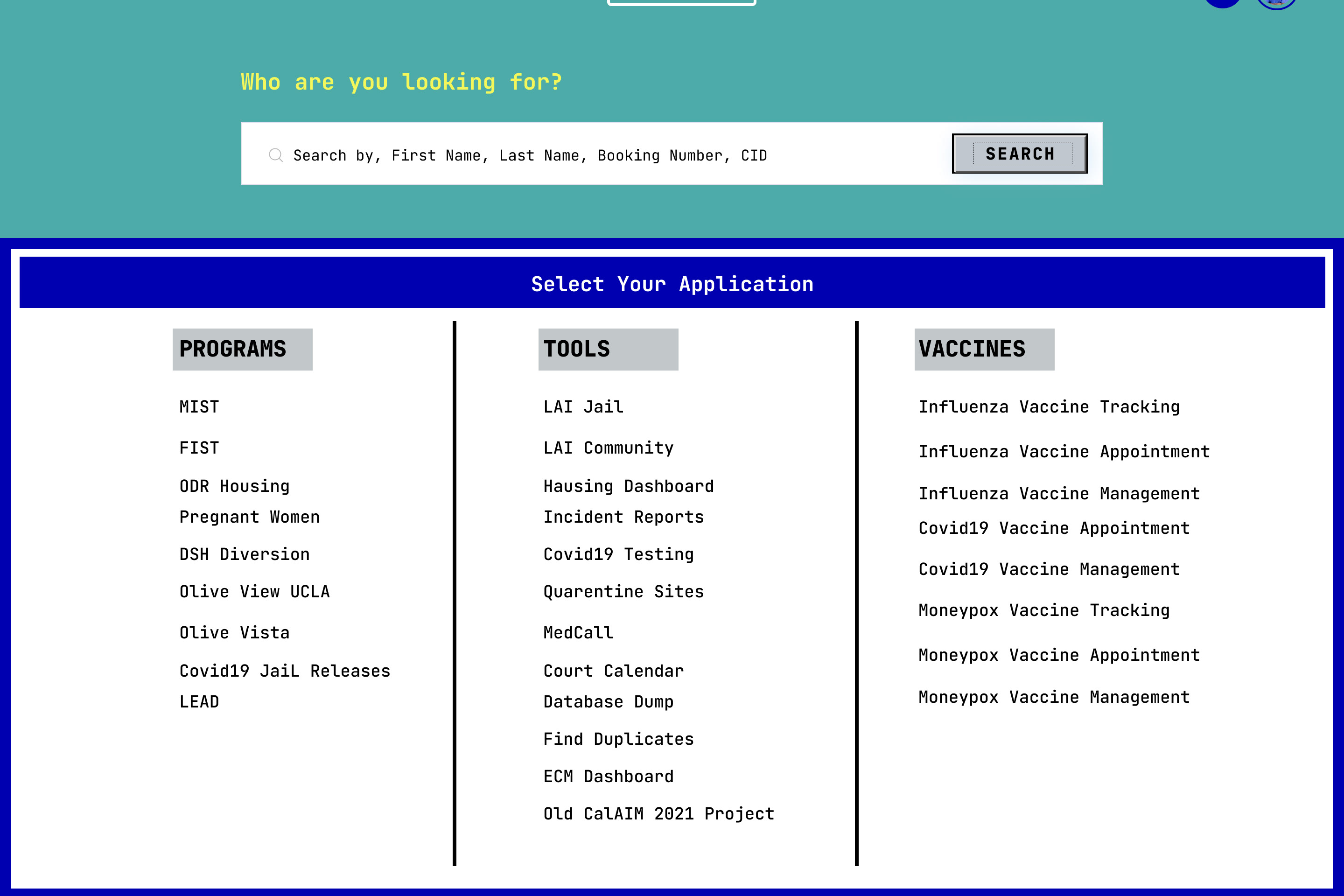This screenshot has width=1344, height=896.
Task: Open Covid19 Testing tool
Action: click(618, 554)
